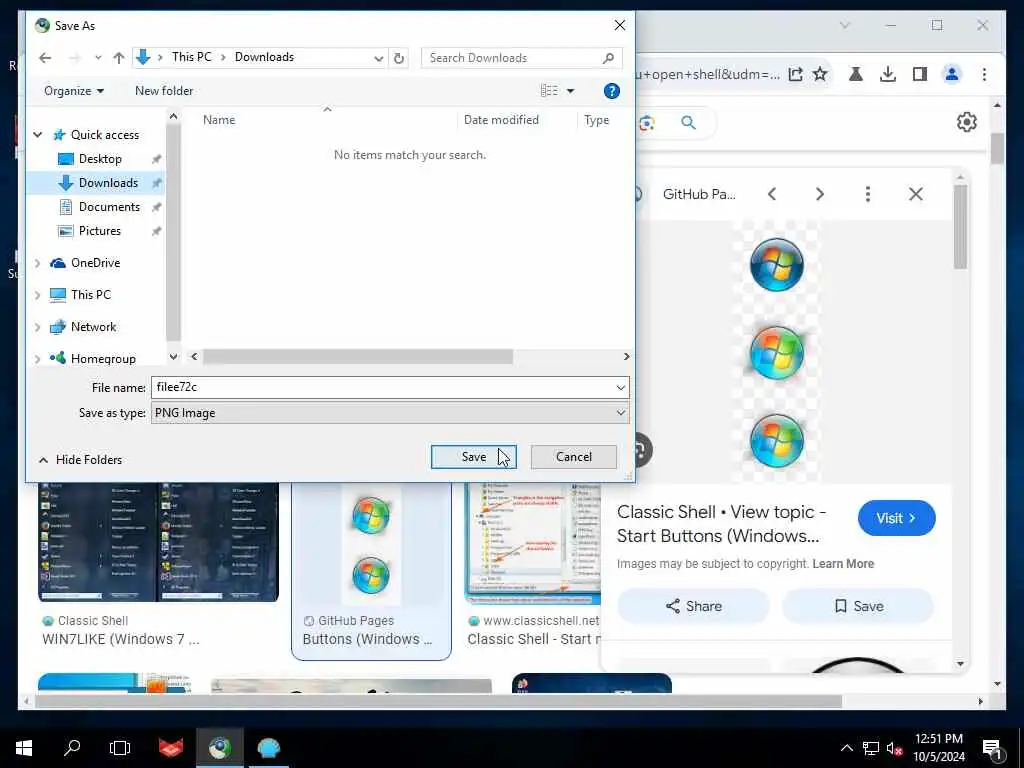Open image preview more options
The width and height of the screenshot is (1024, 768).
point(868,194)
